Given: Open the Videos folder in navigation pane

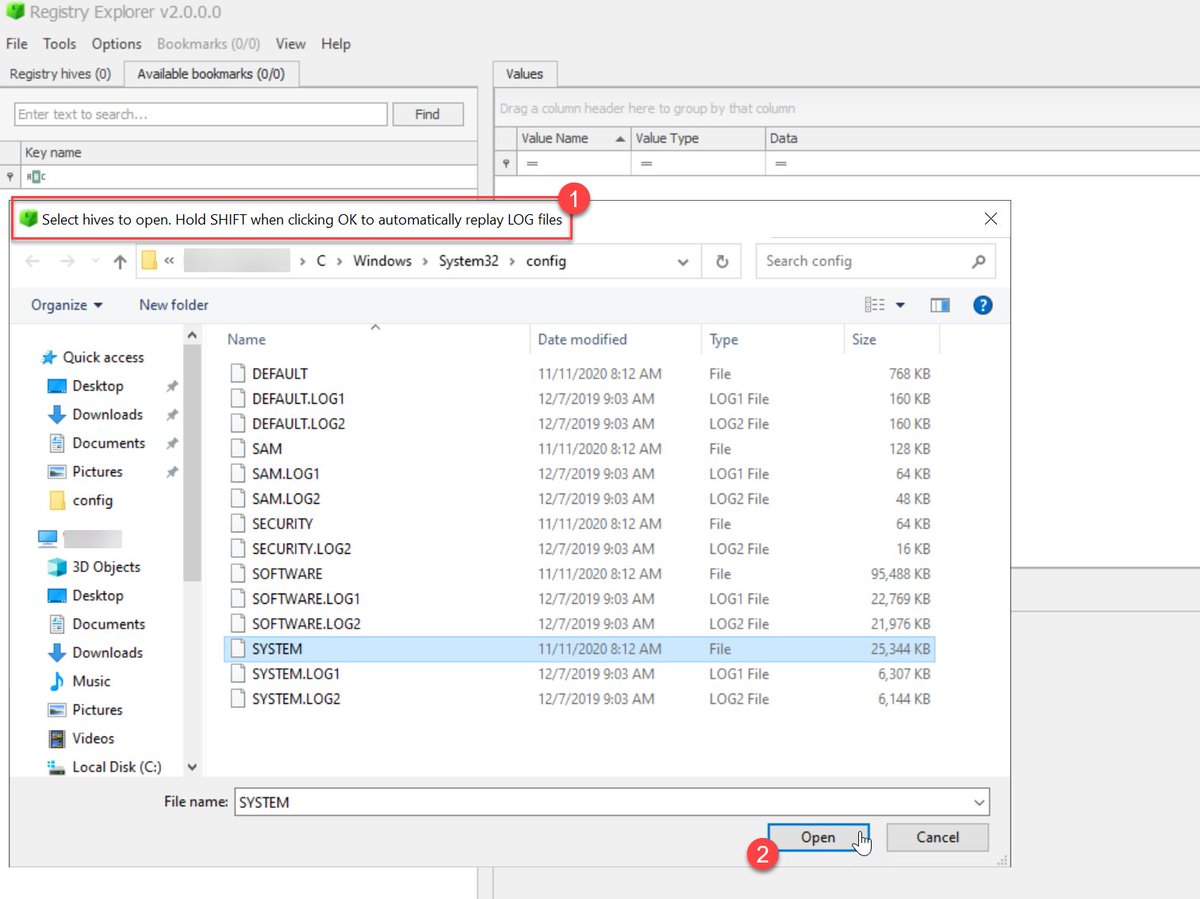Looking at the screenshot, I should pos(93,738).
